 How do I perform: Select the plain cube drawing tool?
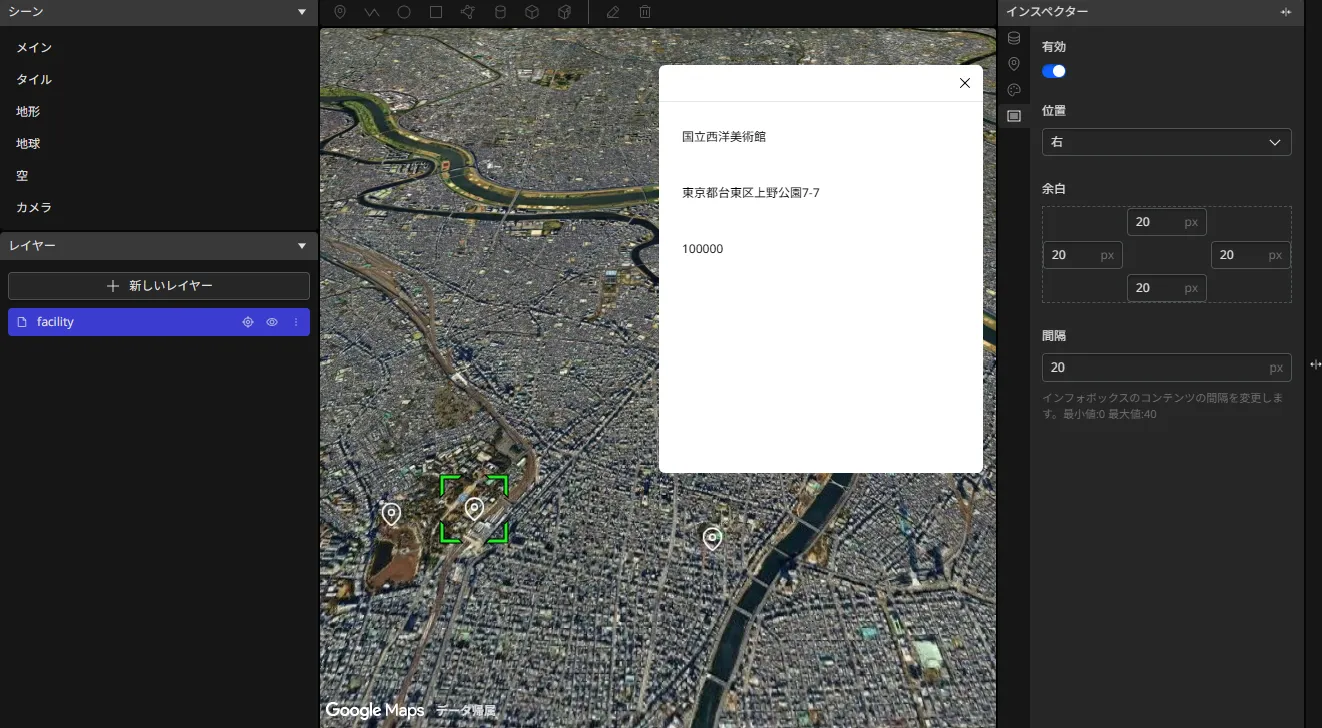tap(532, 12)
